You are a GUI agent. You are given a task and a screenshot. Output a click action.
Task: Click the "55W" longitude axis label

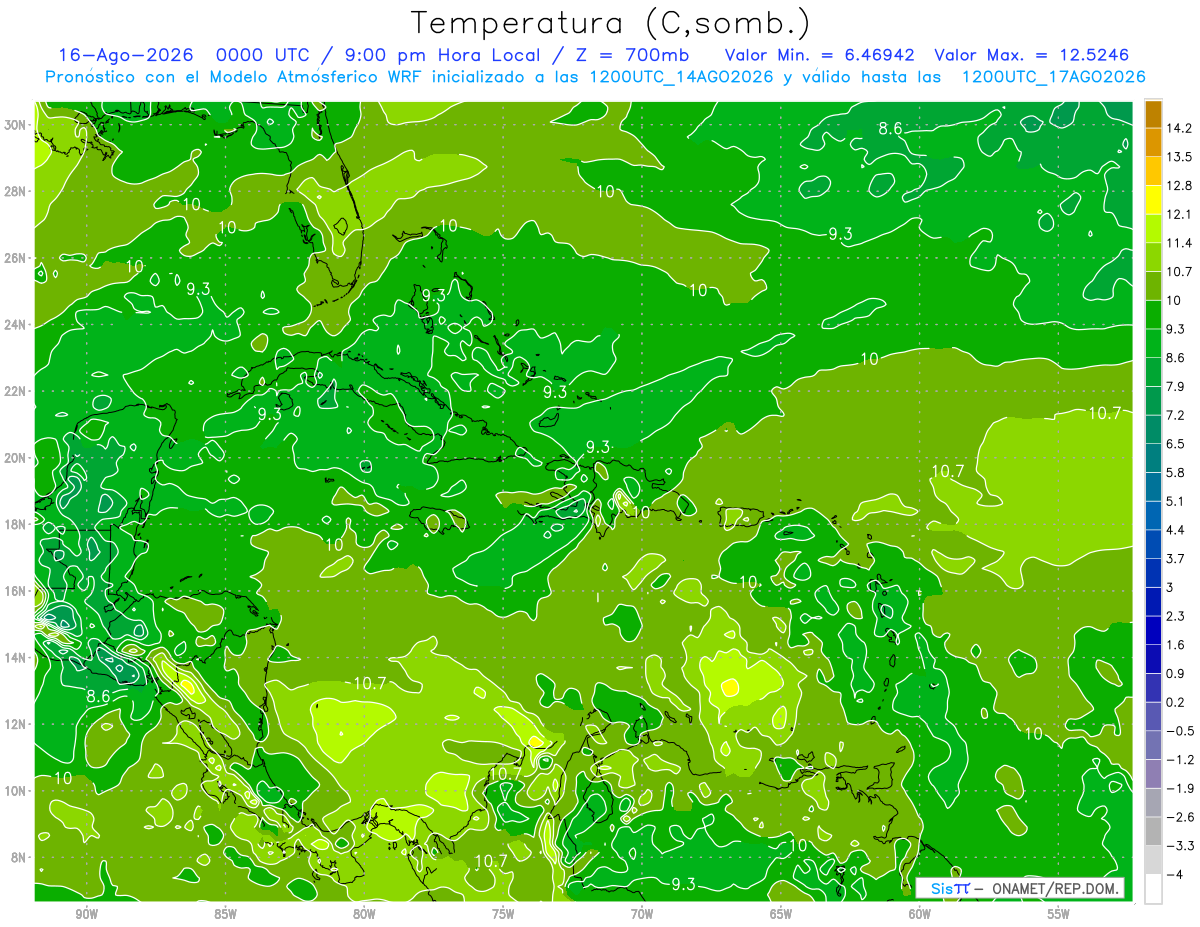tap(1058, 914)
